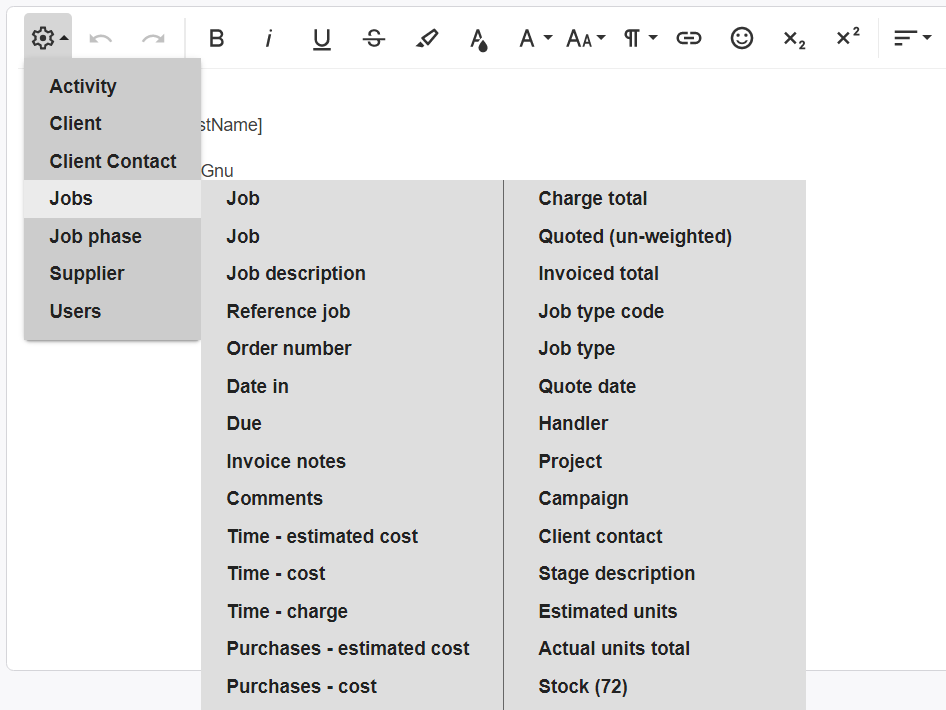Open the text alignment dropdown
The image size is (946, 710).
point(911,38)
